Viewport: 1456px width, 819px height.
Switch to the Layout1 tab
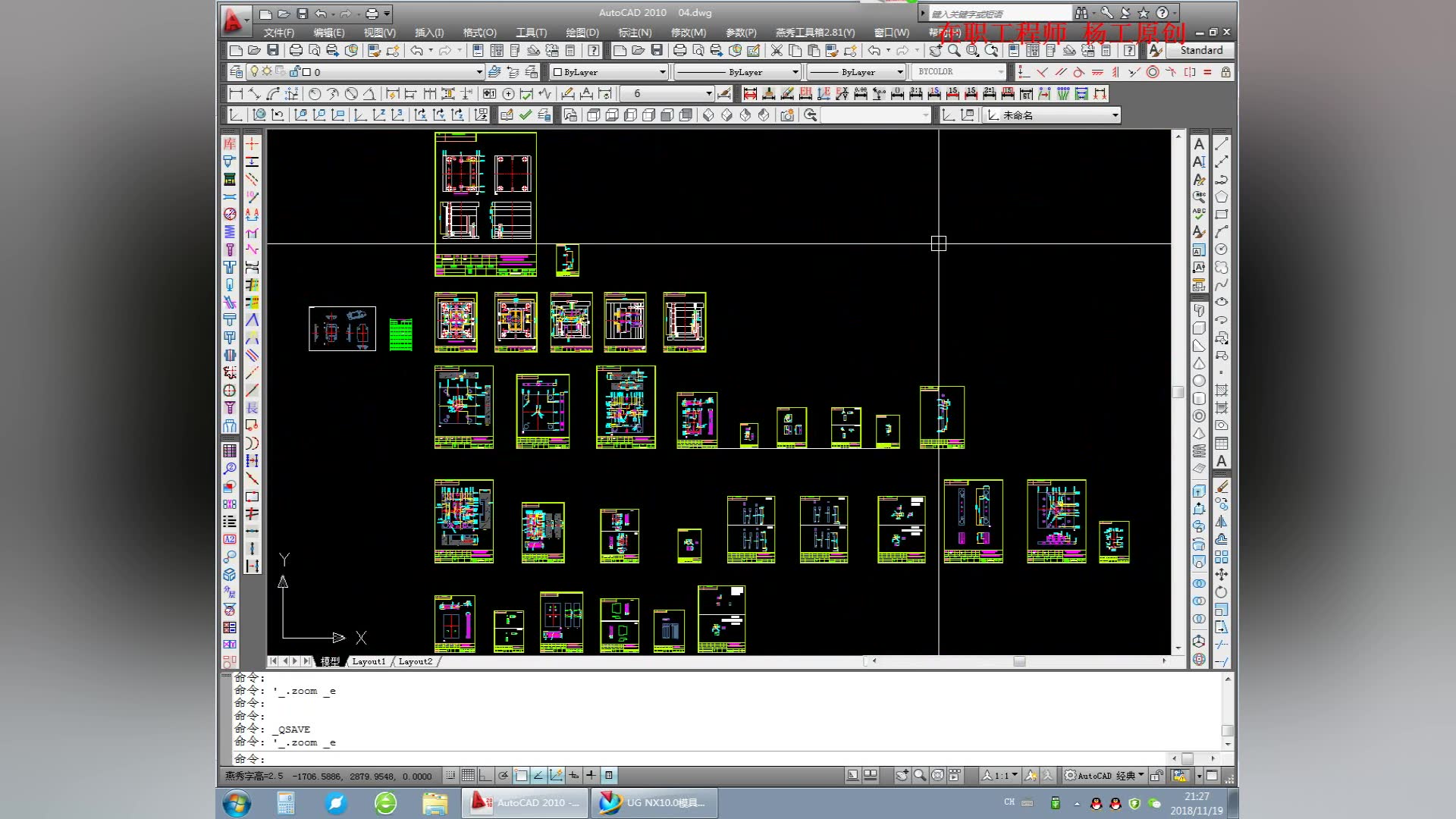click(369, 661)
